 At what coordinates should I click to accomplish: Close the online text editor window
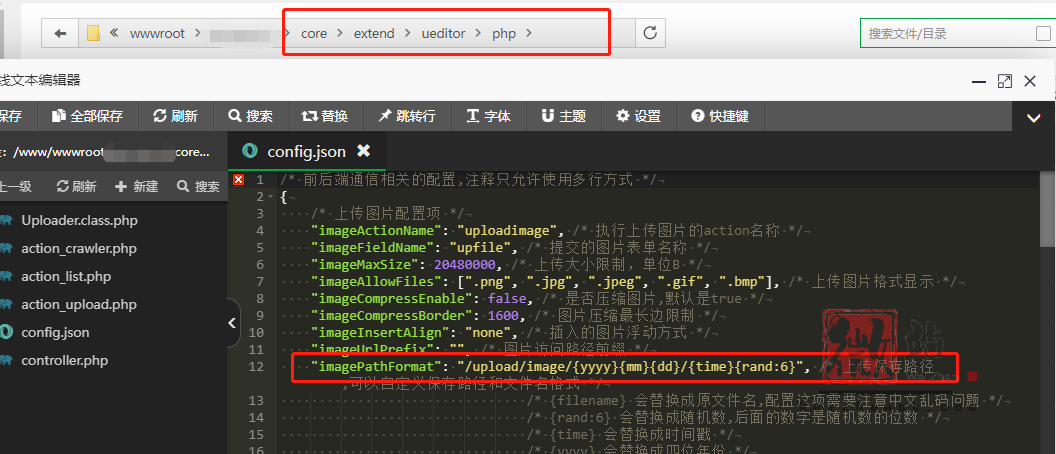click(1030, 82)
